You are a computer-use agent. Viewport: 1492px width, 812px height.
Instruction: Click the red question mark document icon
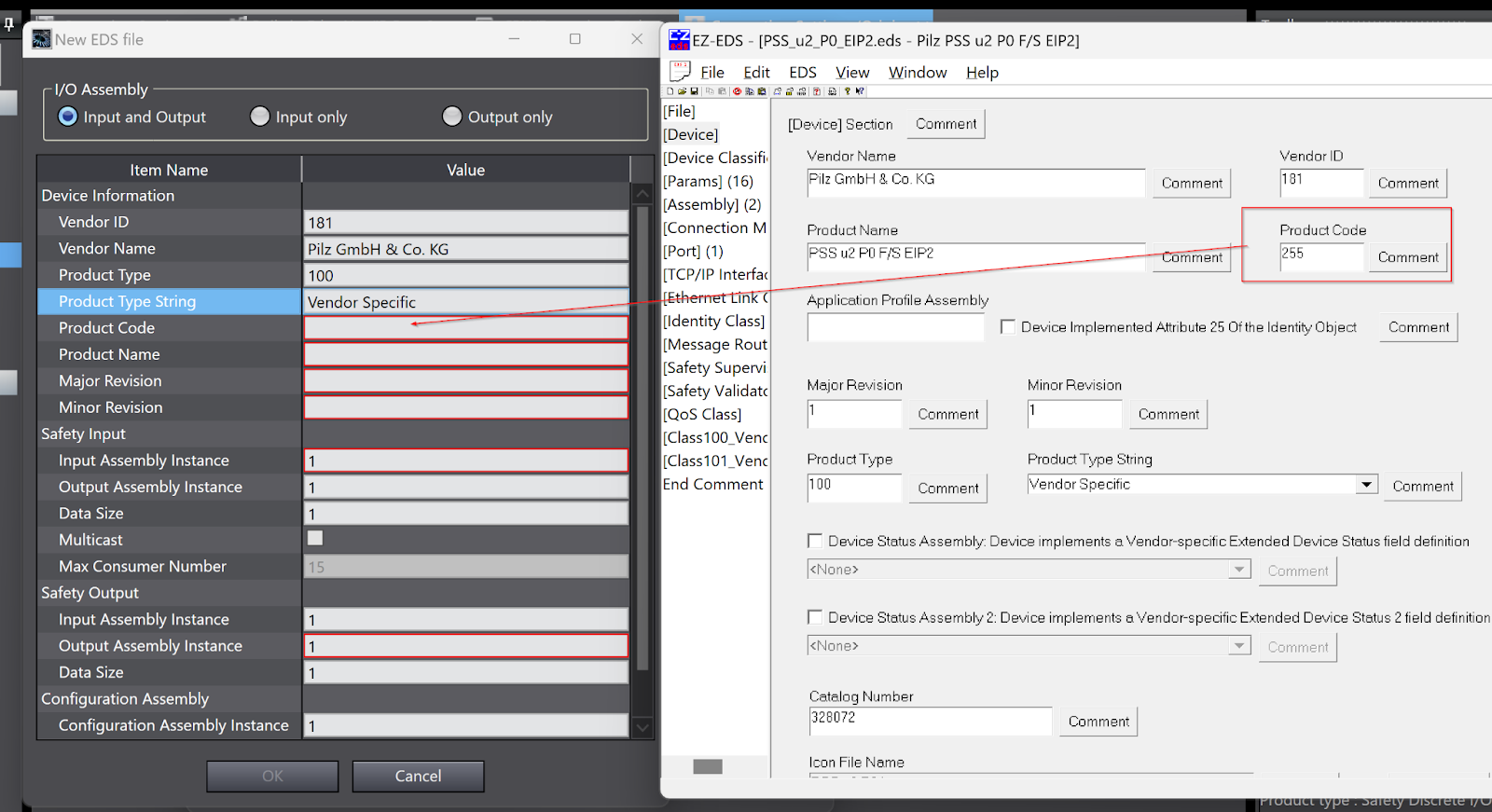tap(817, 91)
